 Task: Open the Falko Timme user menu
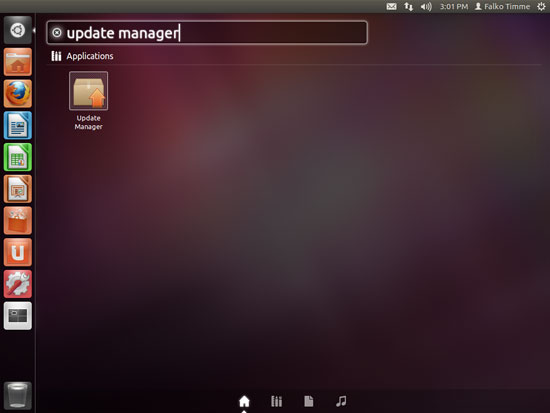[502, 6]
